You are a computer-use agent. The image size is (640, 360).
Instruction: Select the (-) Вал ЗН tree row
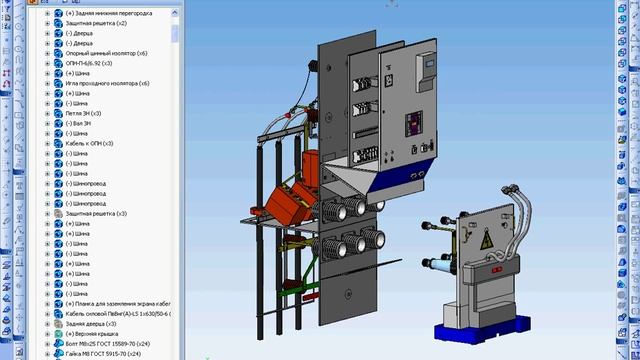pyautogui.click(x=78, y=123)
